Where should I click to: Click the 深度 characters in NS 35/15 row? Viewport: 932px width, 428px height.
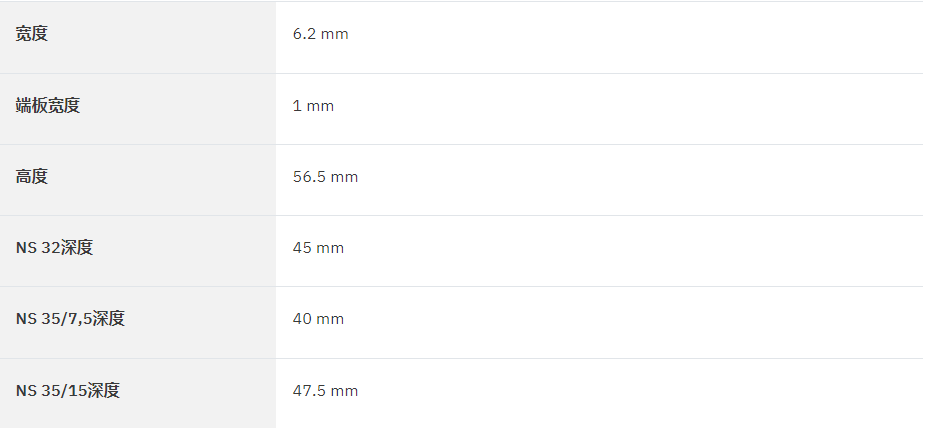click(104, 391)
